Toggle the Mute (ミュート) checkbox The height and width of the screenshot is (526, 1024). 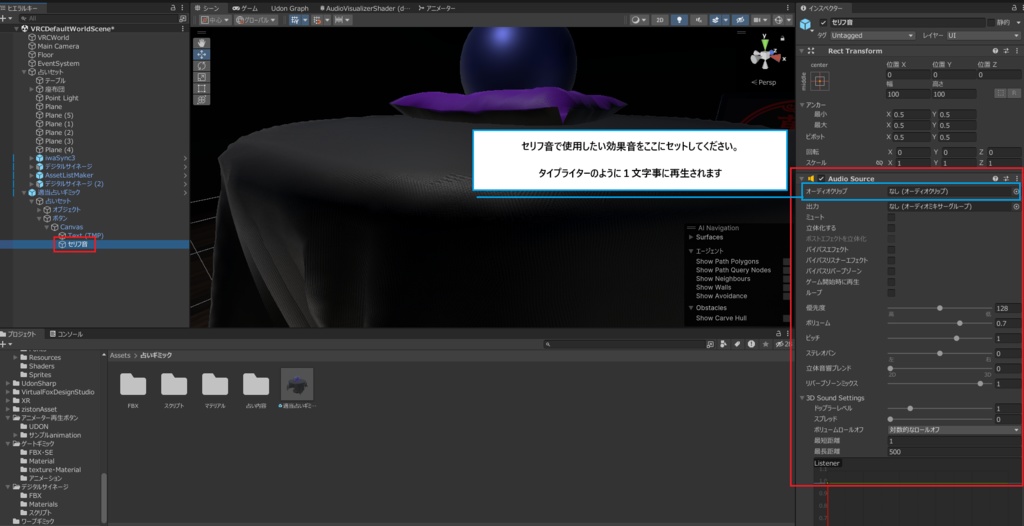pos(891,217)
